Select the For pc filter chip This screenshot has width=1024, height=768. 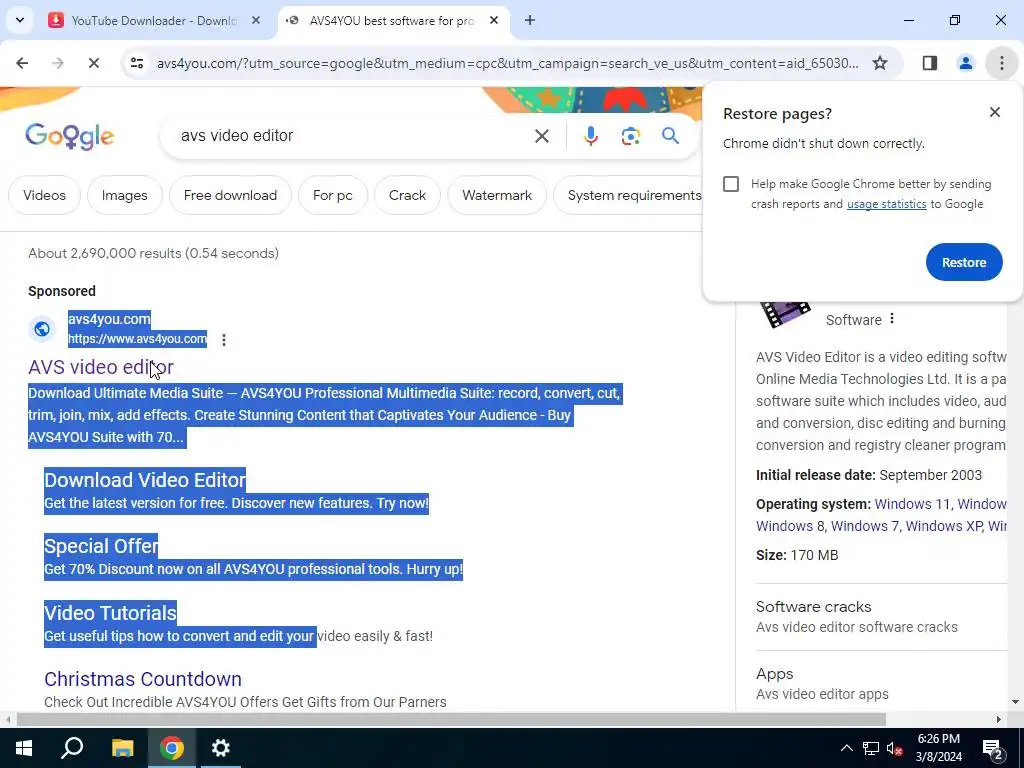click(x=332, y=195)
